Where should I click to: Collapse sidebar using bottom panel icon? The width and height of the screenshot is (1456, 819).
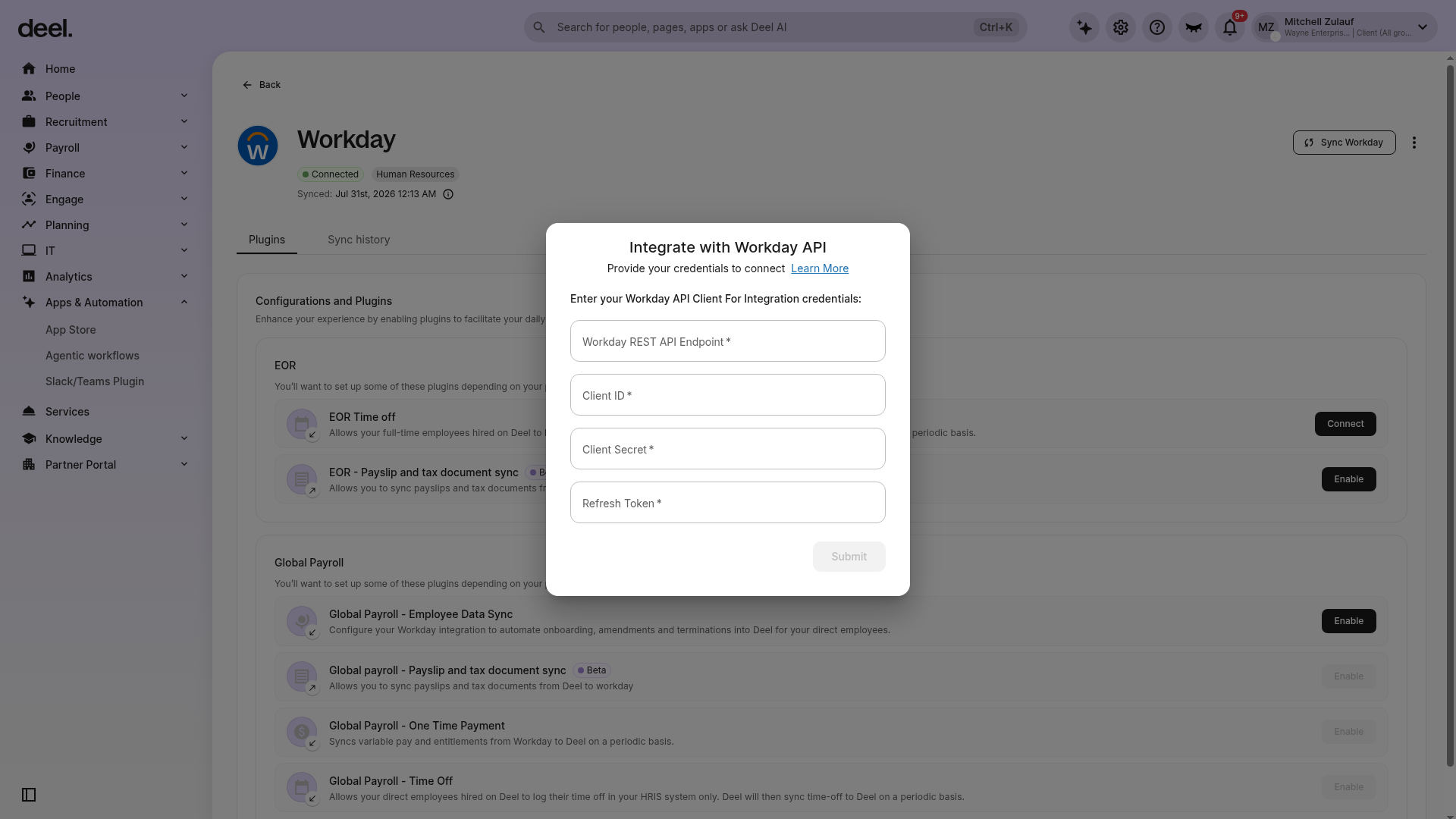tap(29, 795)
